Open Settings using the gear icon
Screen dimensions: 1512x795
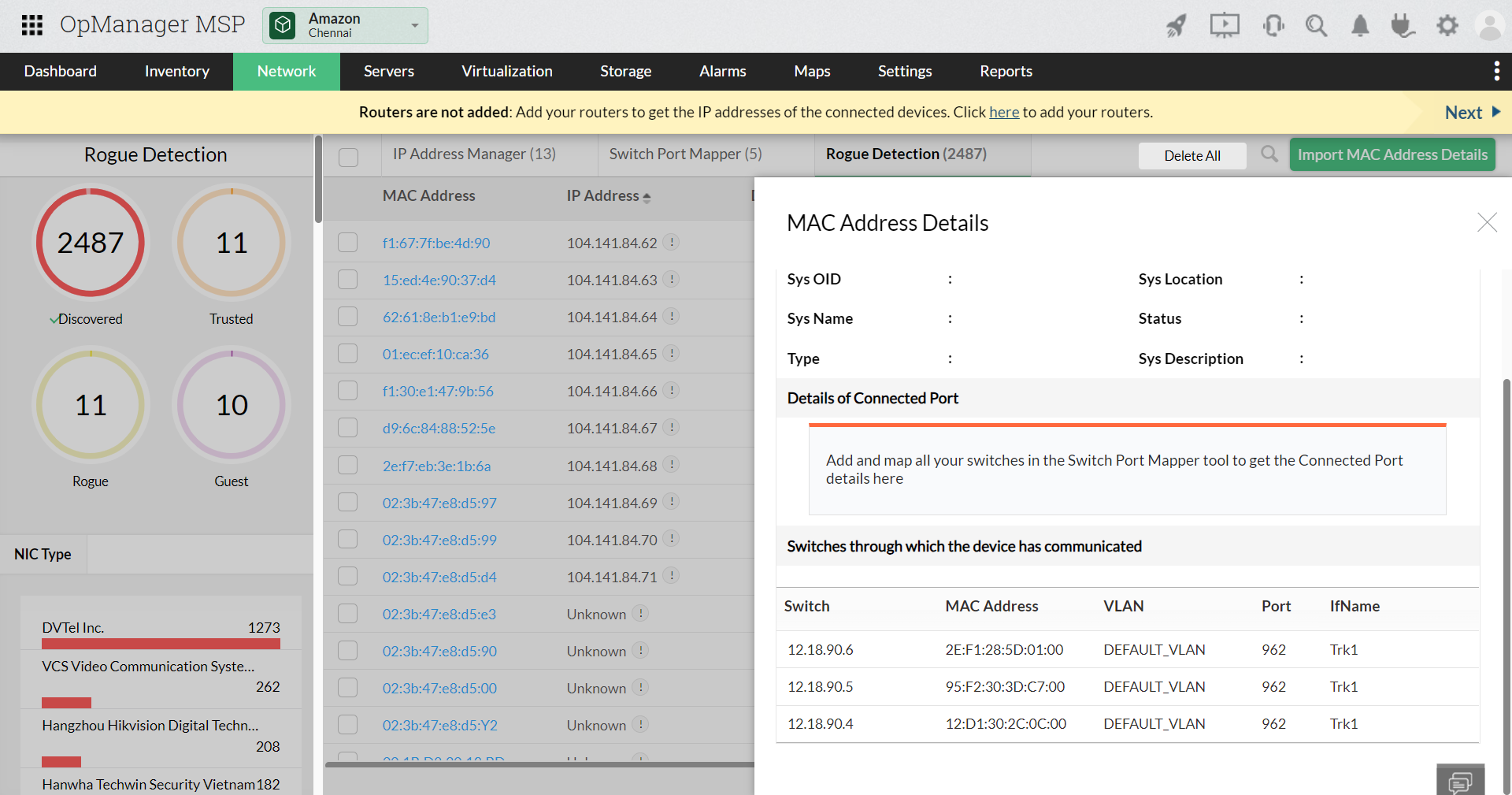1447,25
